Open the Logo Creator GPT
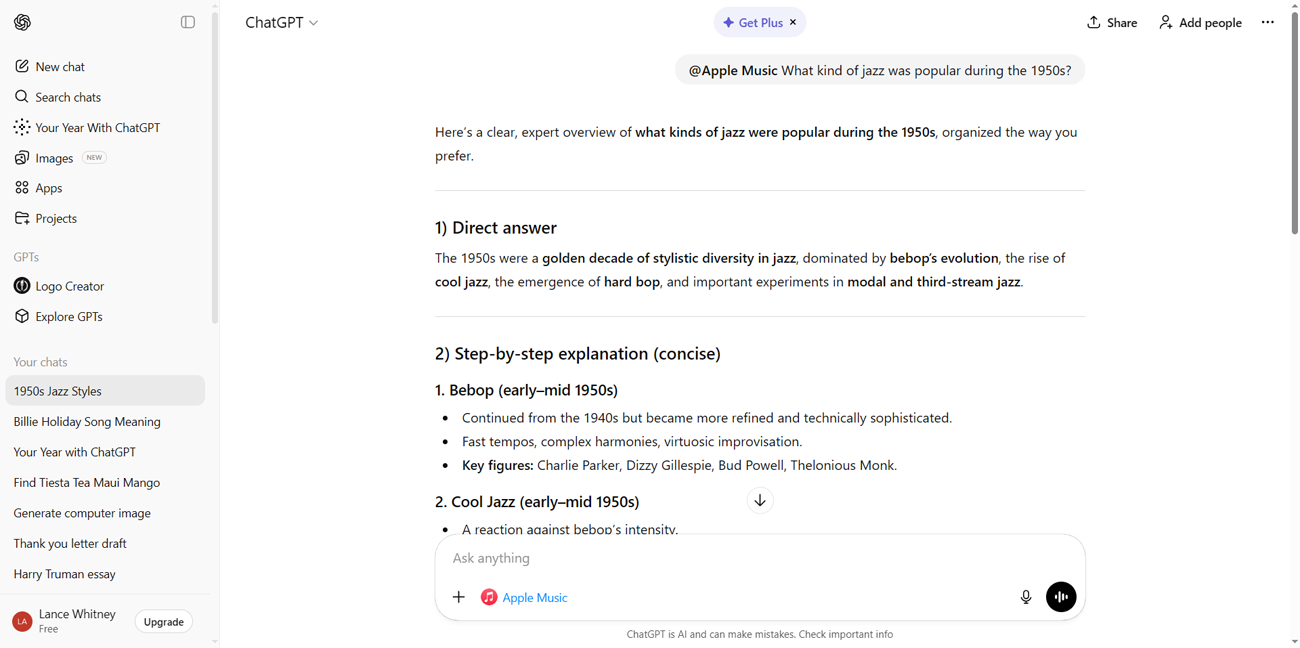 point(69,286)
